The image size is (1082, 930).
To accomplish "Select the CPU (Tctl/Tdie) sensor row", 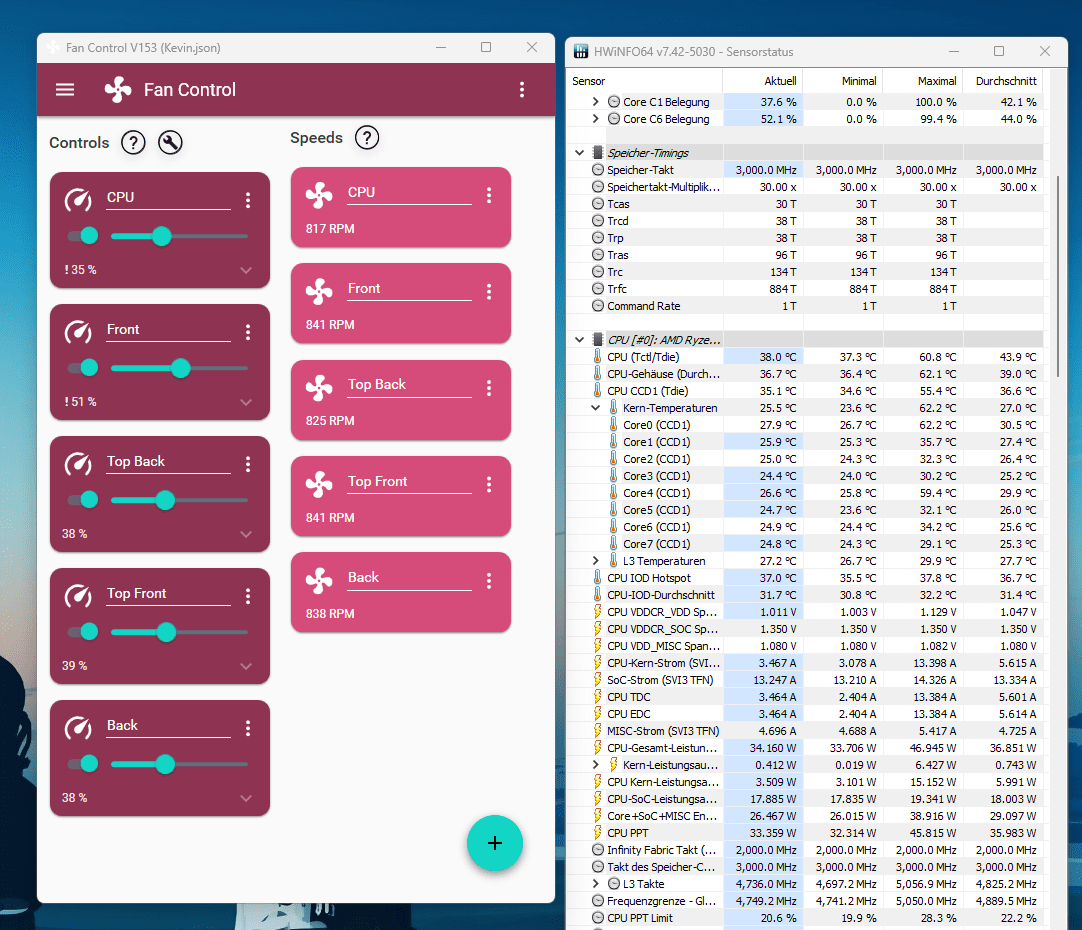I will point(805,357).
